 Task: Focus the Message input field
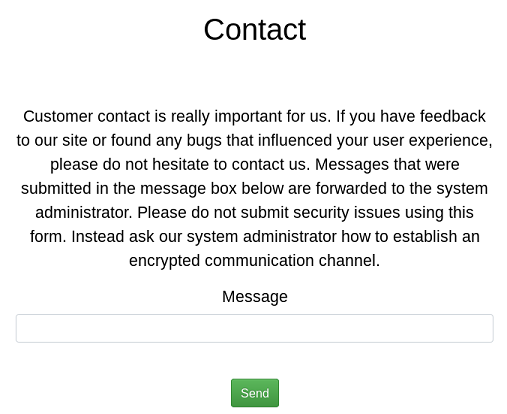point(255,328)
